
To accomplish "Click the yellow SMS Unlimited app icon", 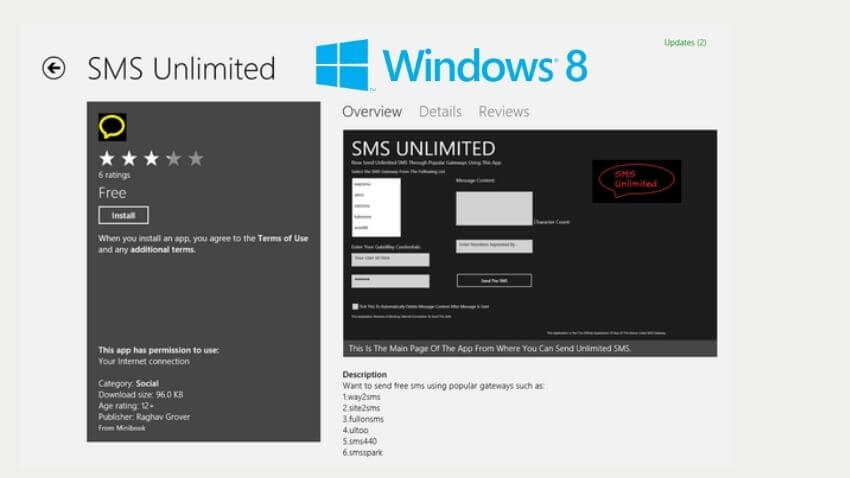I will point(112,127).
